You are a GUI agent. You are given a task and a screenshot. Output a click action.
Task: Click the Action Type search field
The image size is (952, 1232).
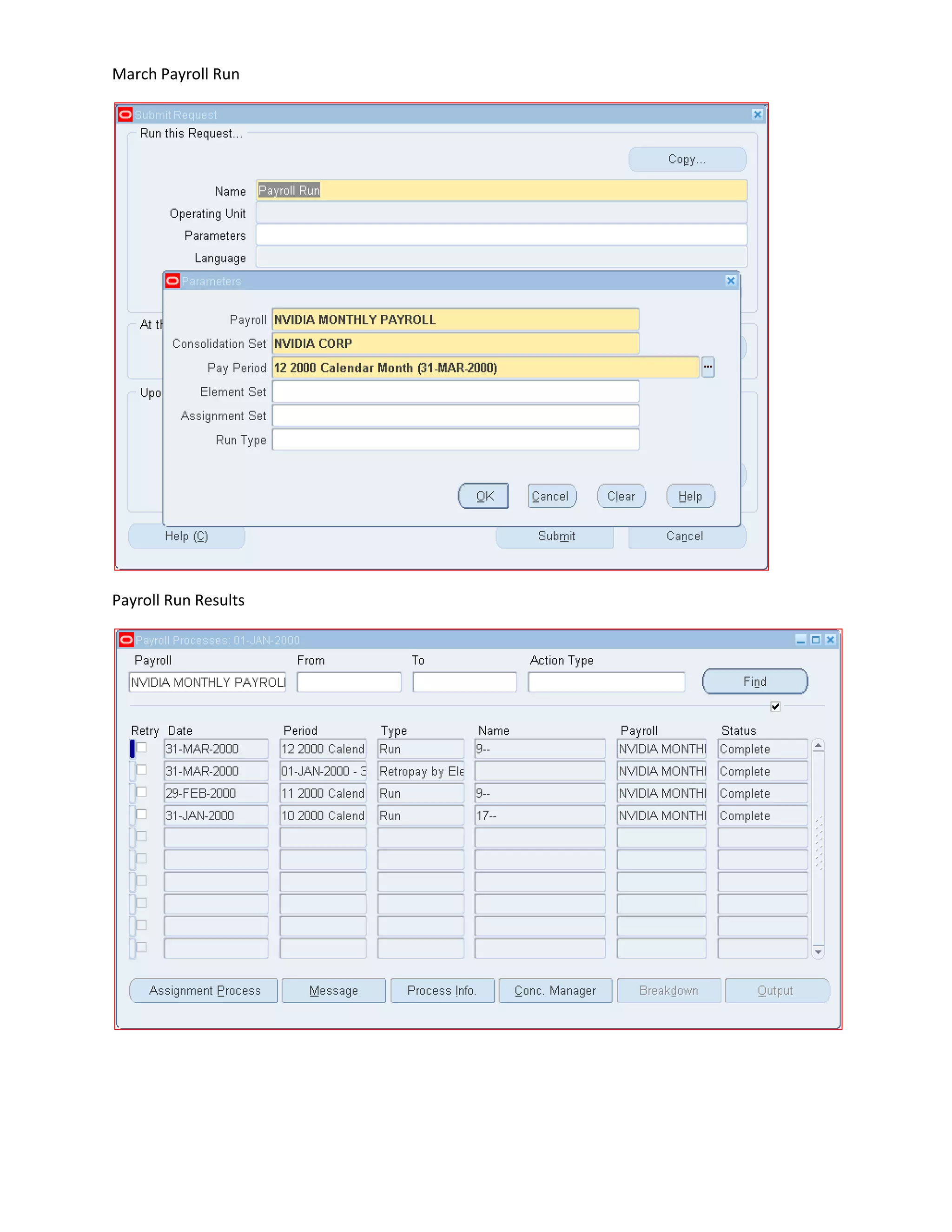[606, 682]
